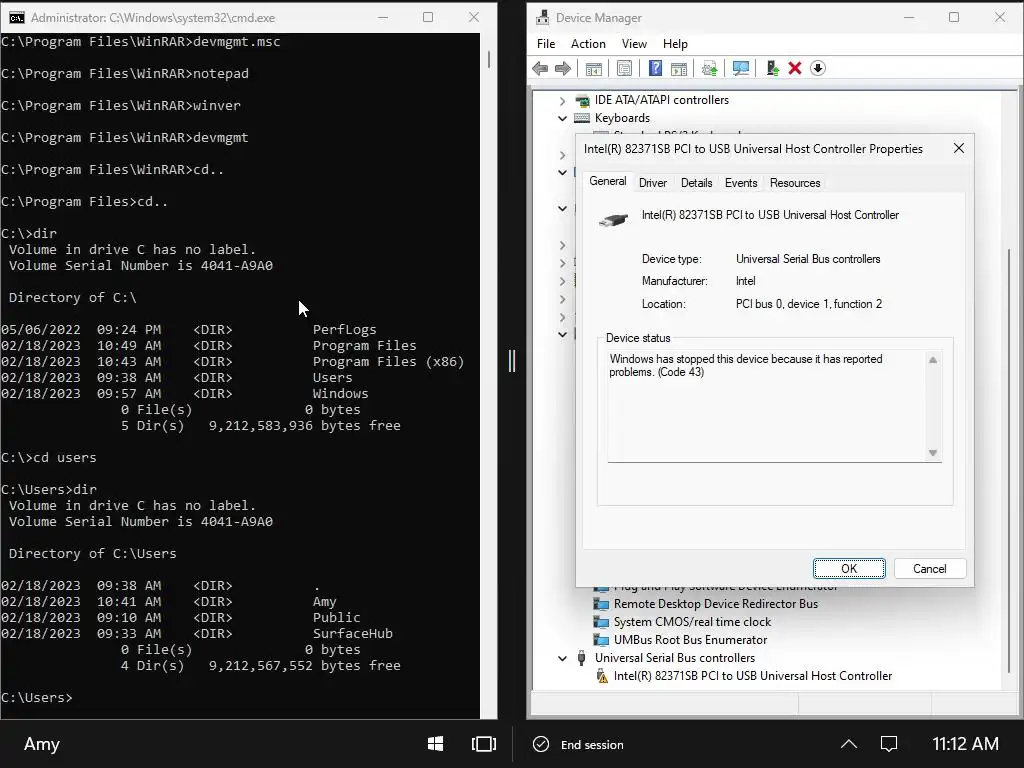Open the File menu in Device Manager
Screen dimensions: 1024x768
point(546,44)
